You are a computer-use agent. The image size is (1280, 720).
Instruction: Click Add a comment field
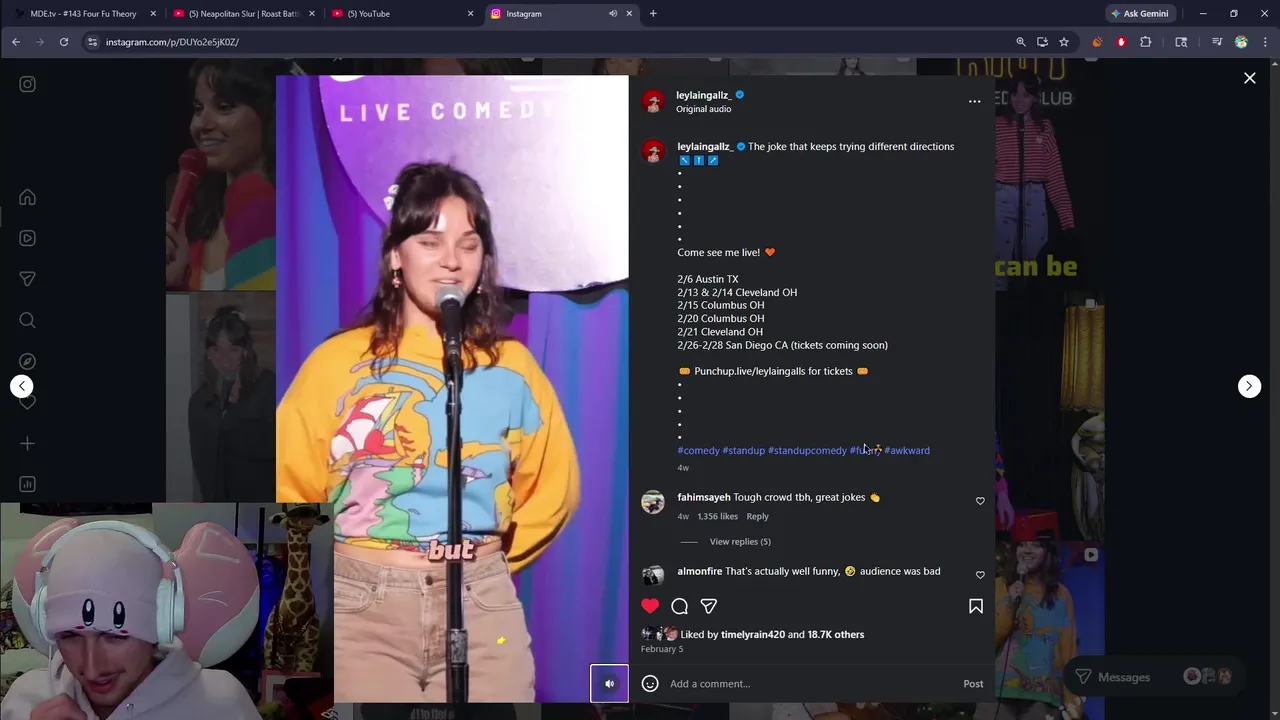point(810,684)
